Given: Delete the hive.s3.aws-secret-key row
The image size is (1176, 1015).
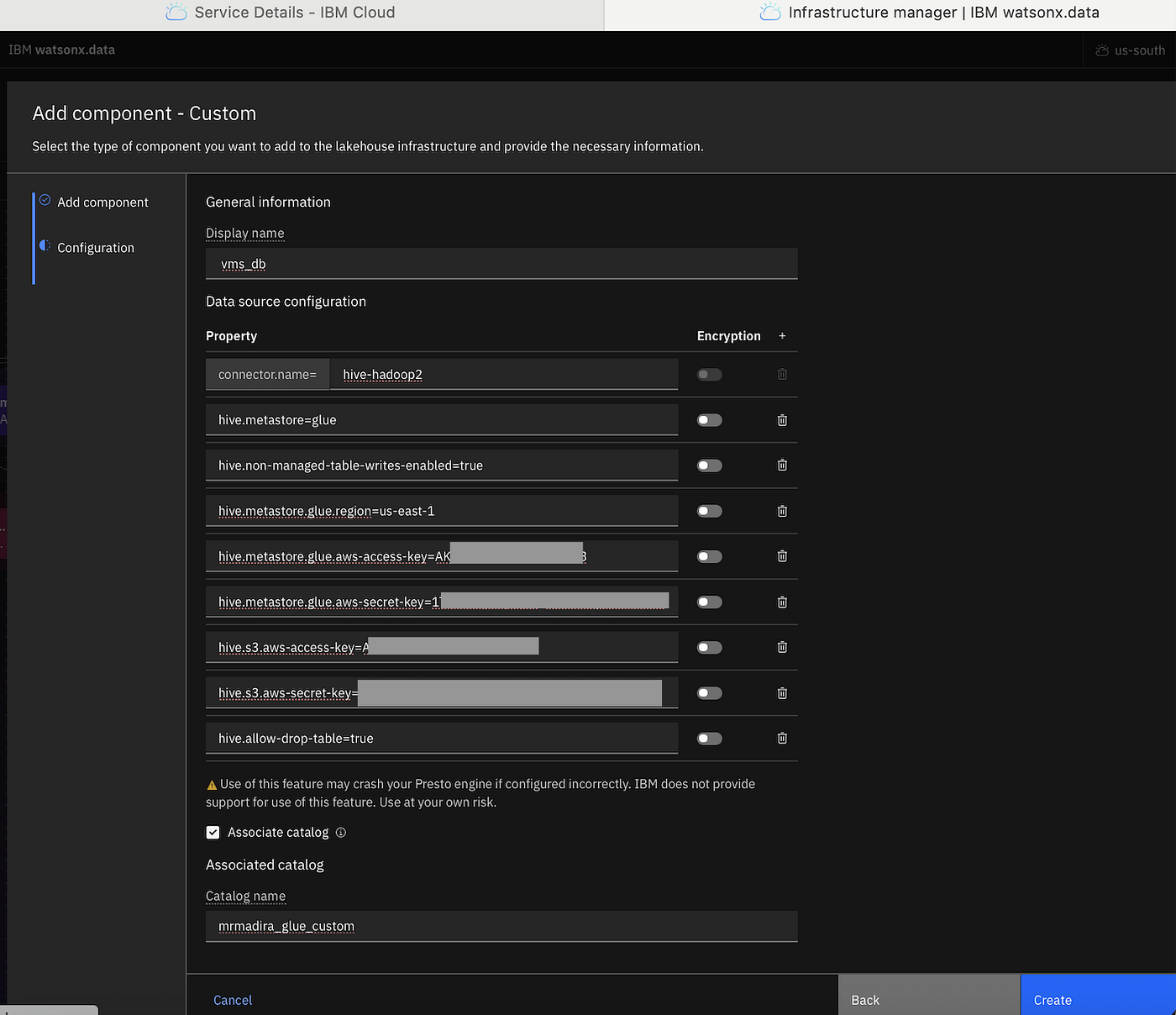Looking at the screenshot, I should [782, 693].
